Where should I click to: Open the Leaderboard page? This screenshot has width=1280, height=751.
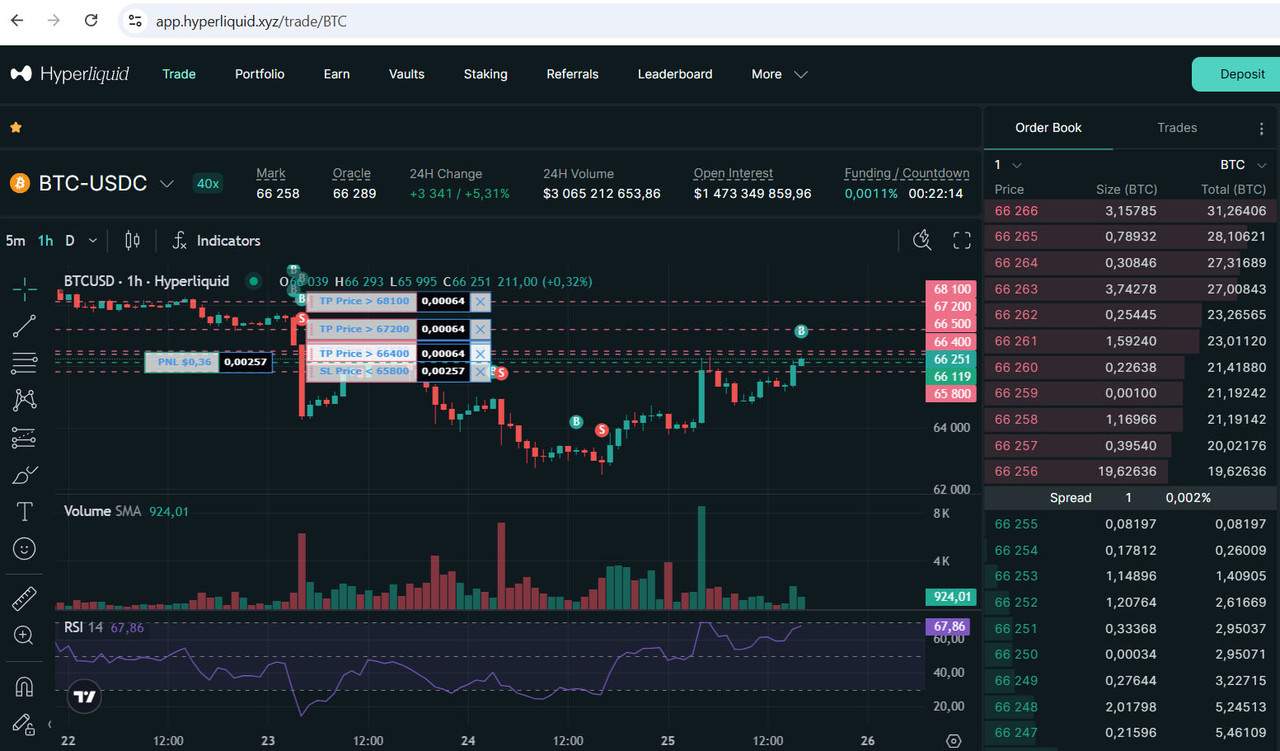(675, 74)
